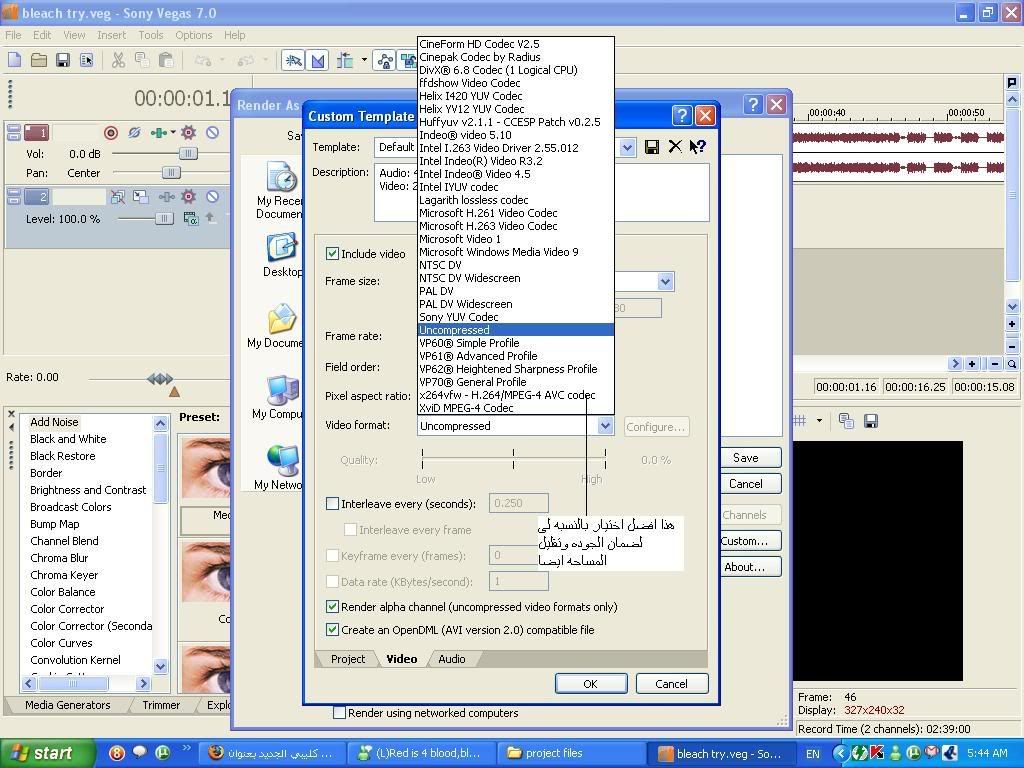Click the track 1 volume slider handle

[x=186, y=154]
